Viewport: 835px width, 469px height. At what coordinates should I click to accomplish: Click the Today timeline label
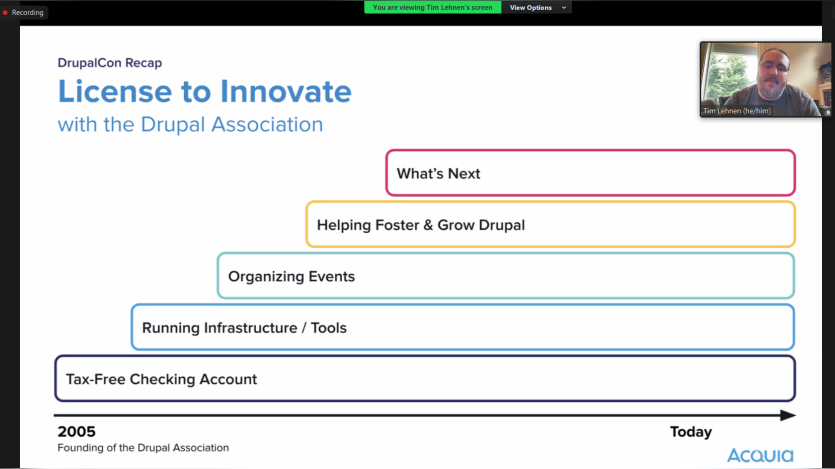[x=691, y=432]
